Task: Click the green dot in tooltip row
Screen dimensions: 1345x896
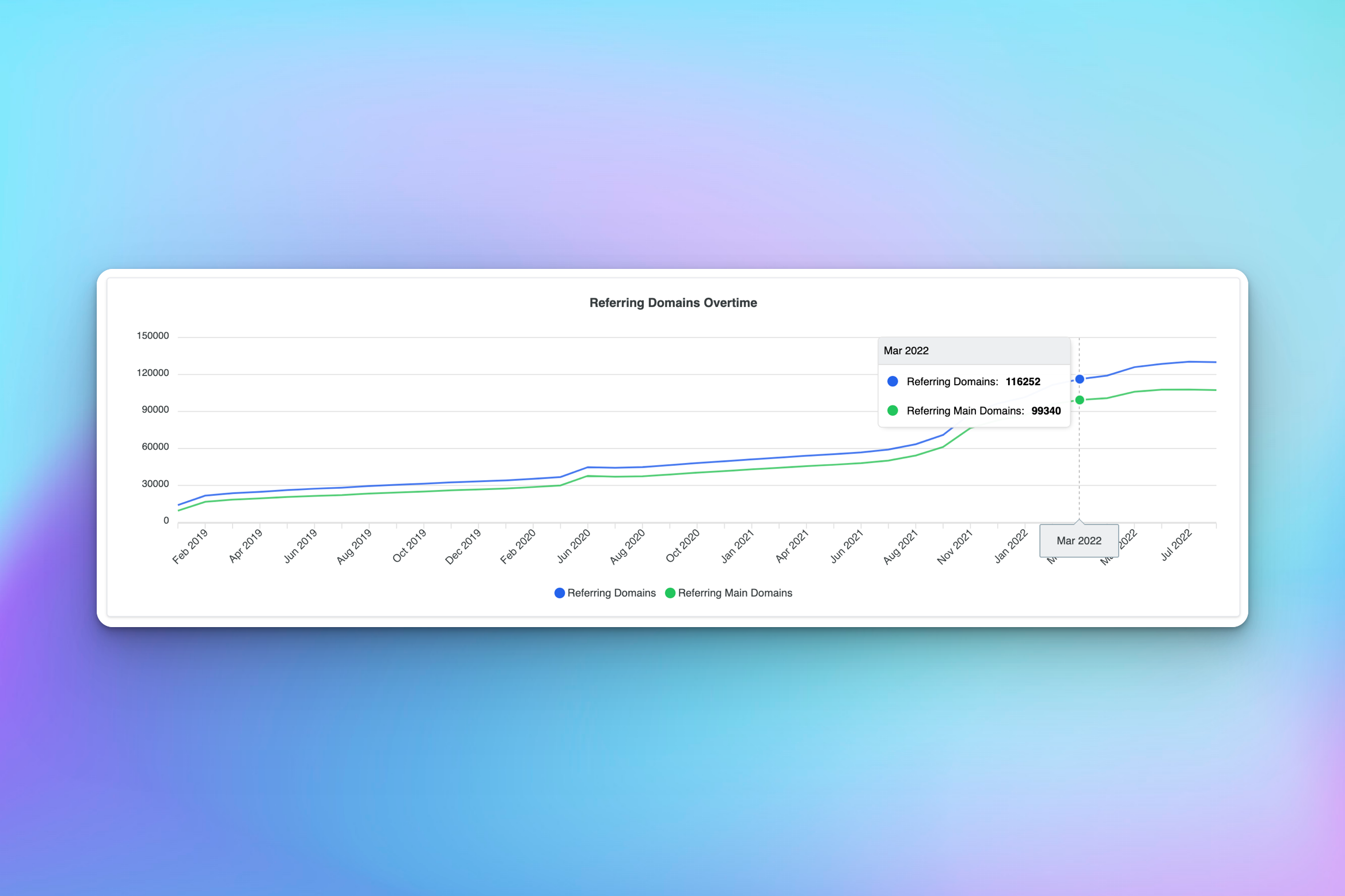Action: click(892, 411)
